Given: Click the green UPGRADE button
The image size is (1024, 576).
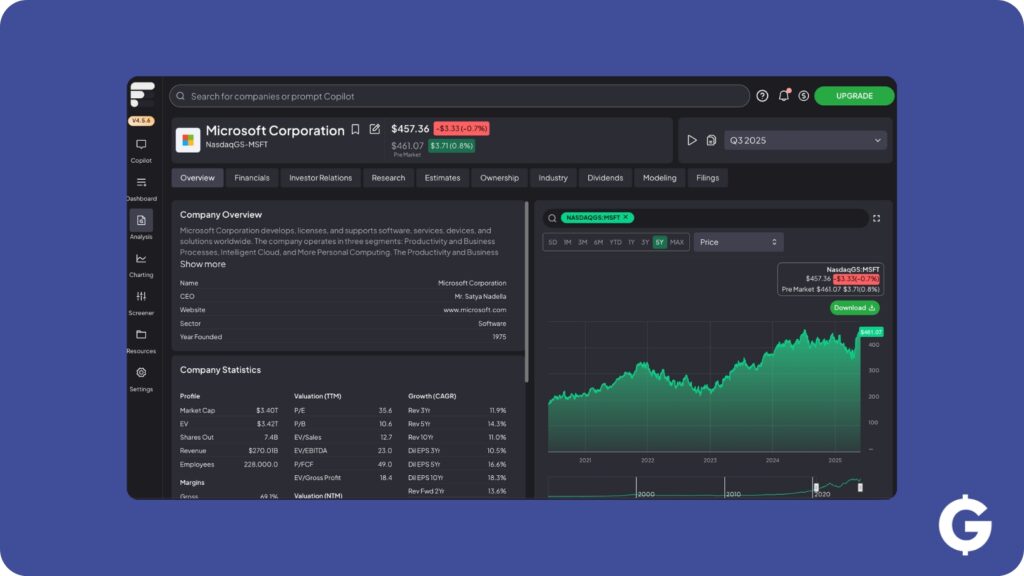Looking at the screenshot, I should click(x=854, y=96).
